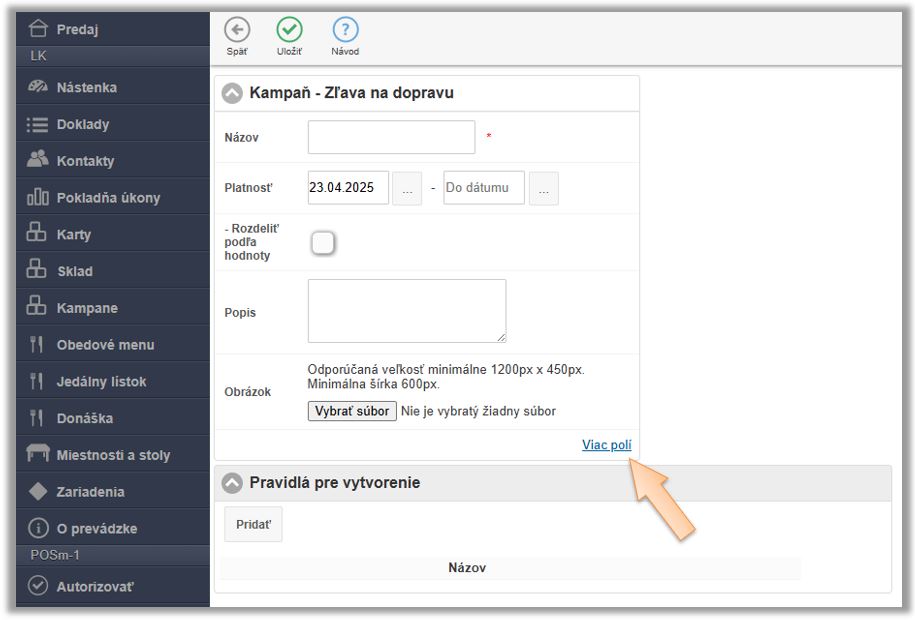The width and height of the screenshot is (915, 620).
Task: Collapse the Pravidlá pre vytvorenie section
Action: click(x=232, y=483)
